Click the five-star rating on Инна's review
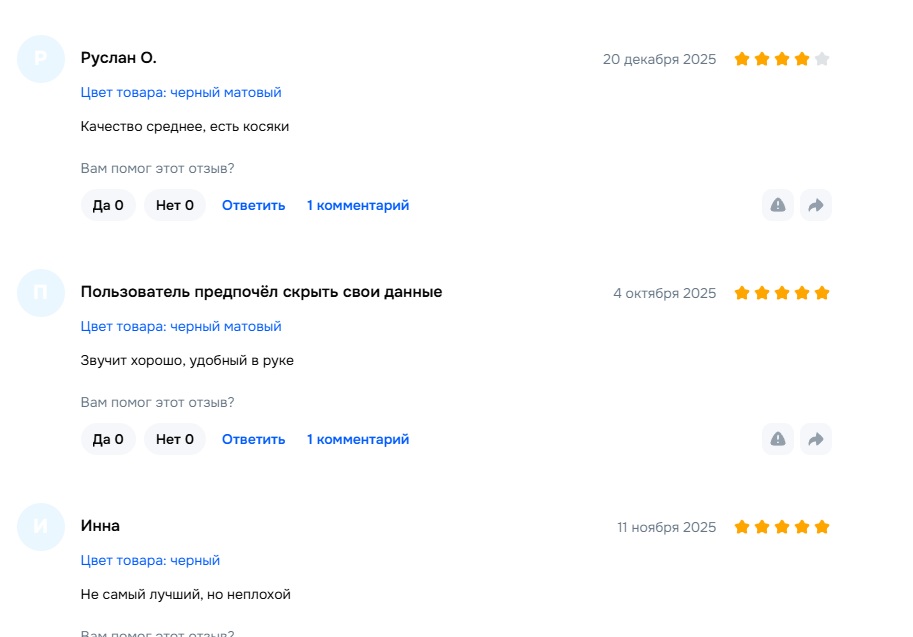Screen dimensions: 913x637 click(781, 527)
